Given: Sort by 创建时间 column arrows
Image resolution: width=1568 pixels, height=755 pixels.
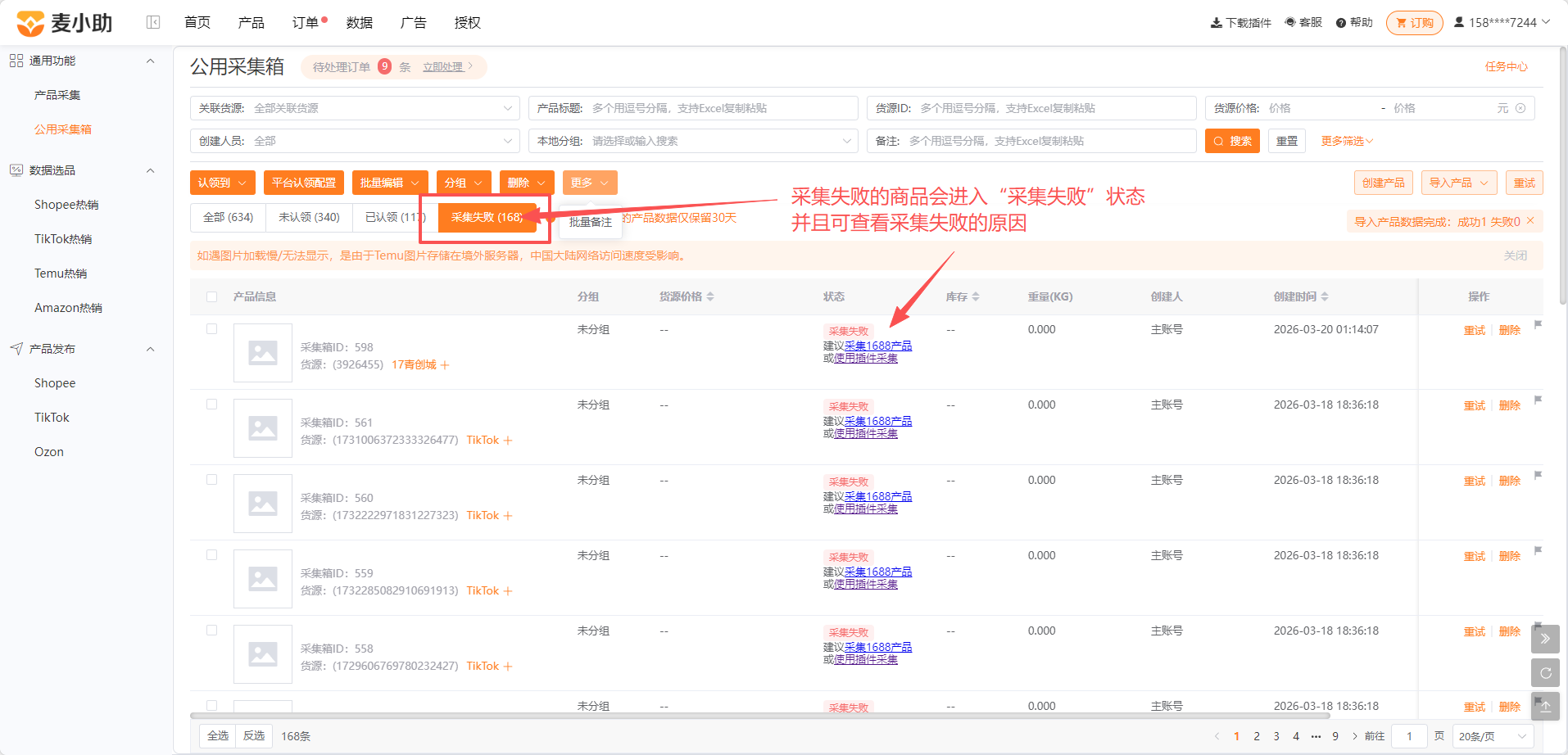Looking at the screenshot, I should [x=1325, y=296].
